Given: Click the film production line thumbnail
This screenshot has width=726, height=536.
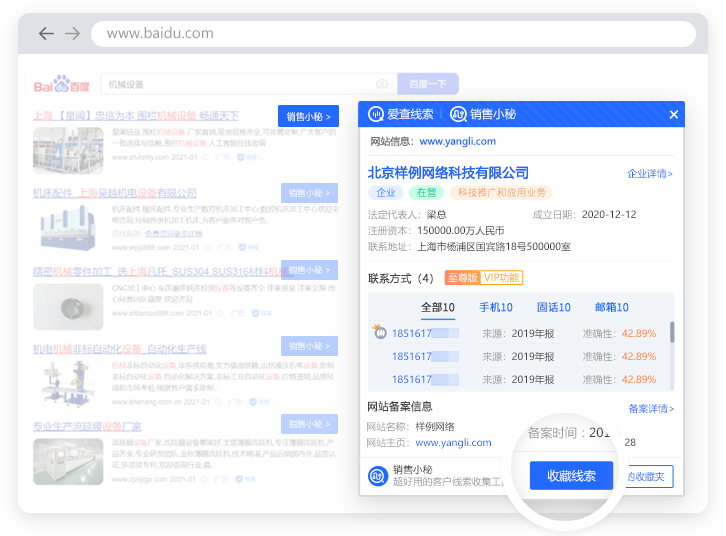Looking at the screenshot, I should click(x=68, y=461).
